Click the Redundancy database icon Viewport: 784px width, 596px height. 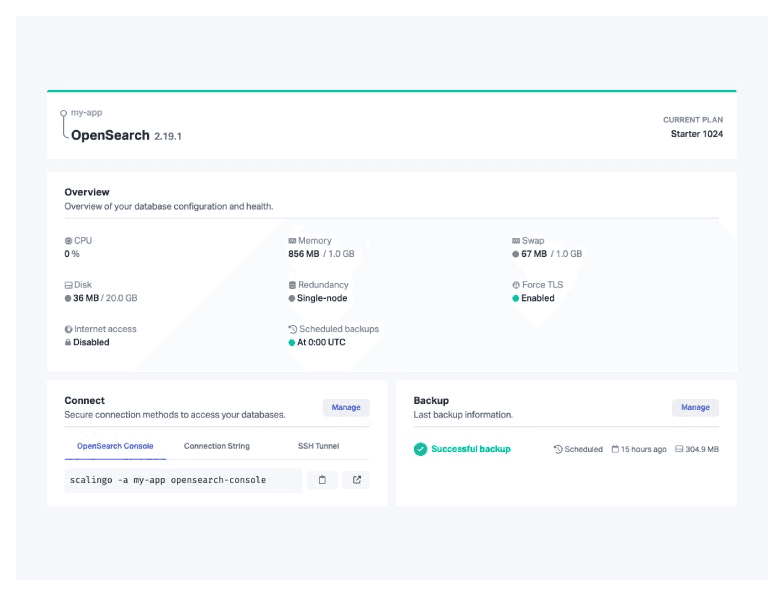coord(292,285)
